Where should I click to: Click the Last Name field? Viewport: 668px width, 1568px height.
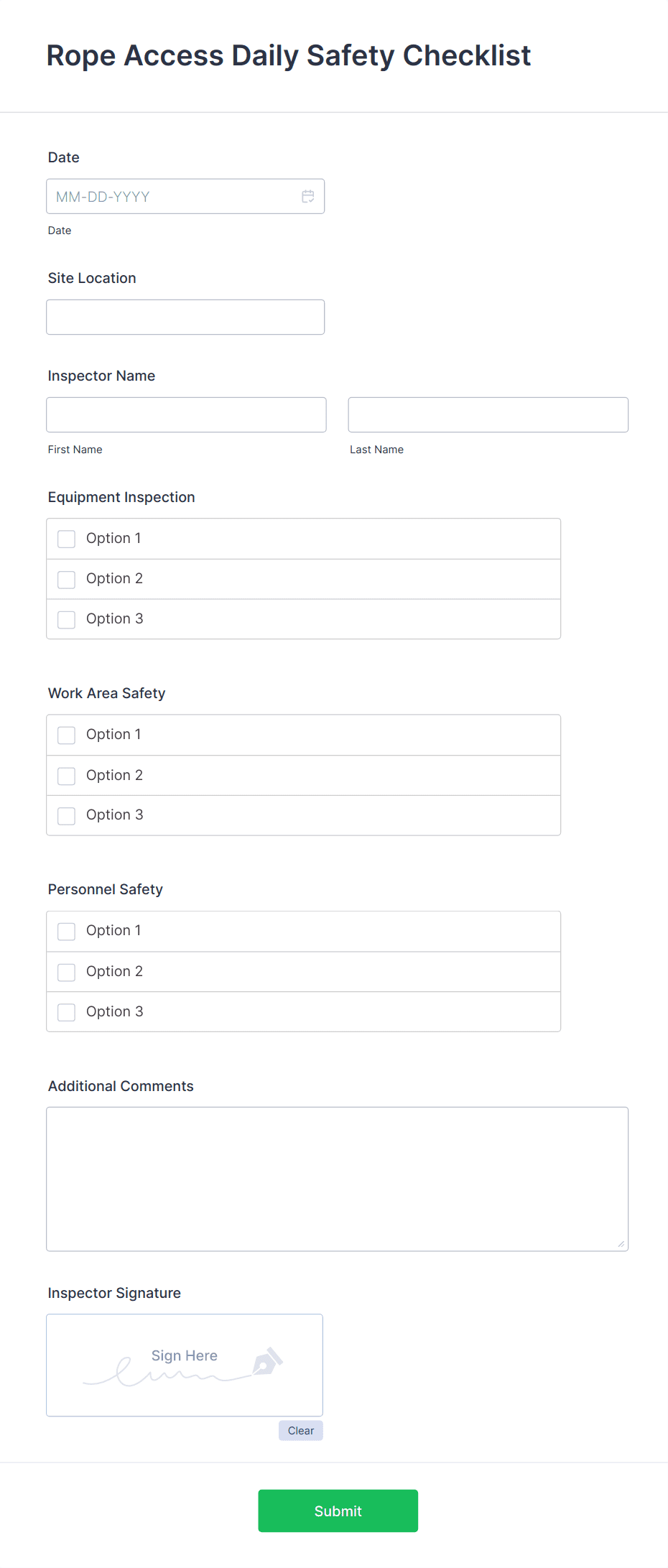[488, 414]
